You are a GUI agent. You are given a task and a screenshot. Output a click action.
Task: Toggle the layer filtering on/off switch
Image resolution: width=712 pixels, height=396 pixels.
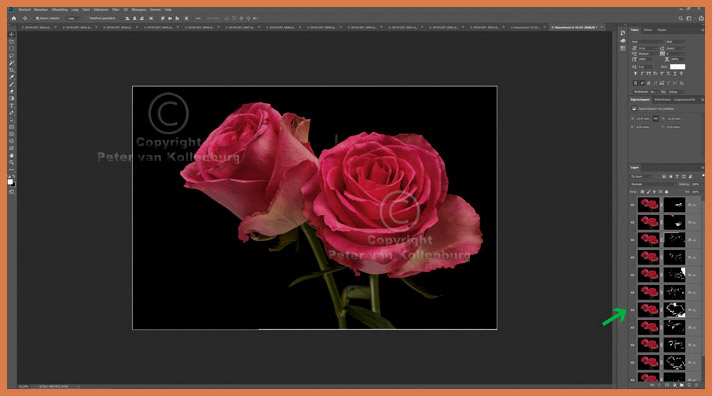pos(703,175)
